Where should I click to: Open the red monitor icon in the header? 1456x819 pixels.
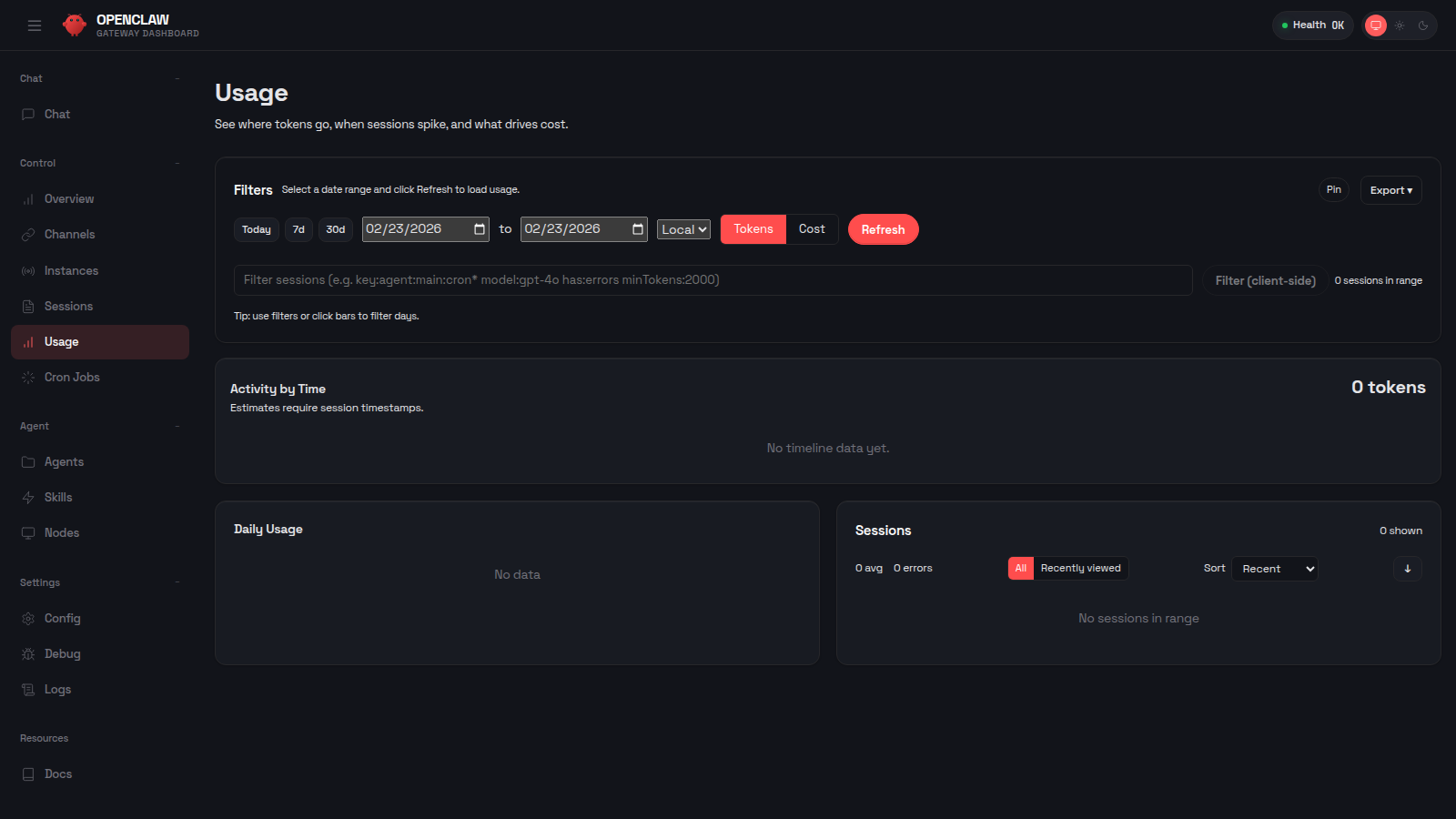(1375, 25)
